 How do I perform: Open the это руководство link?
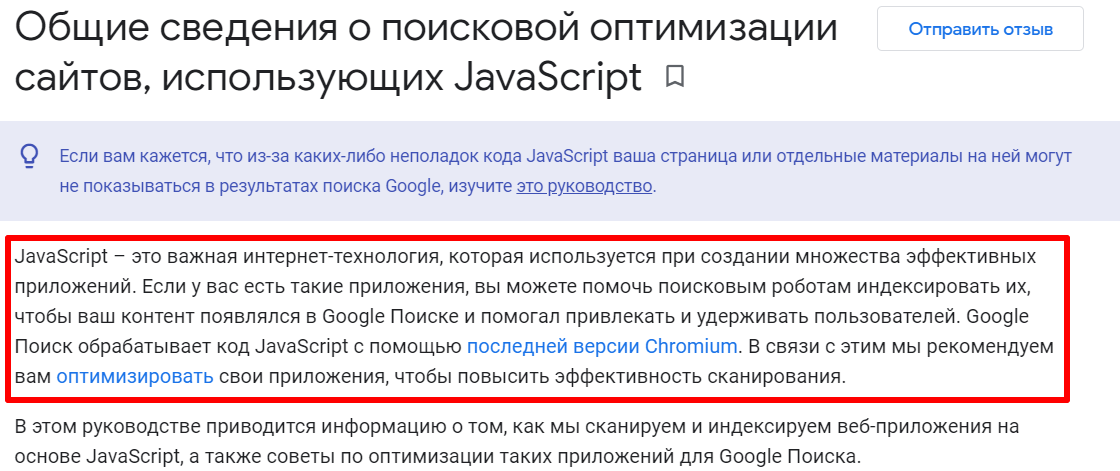click(x=584, y=186)
